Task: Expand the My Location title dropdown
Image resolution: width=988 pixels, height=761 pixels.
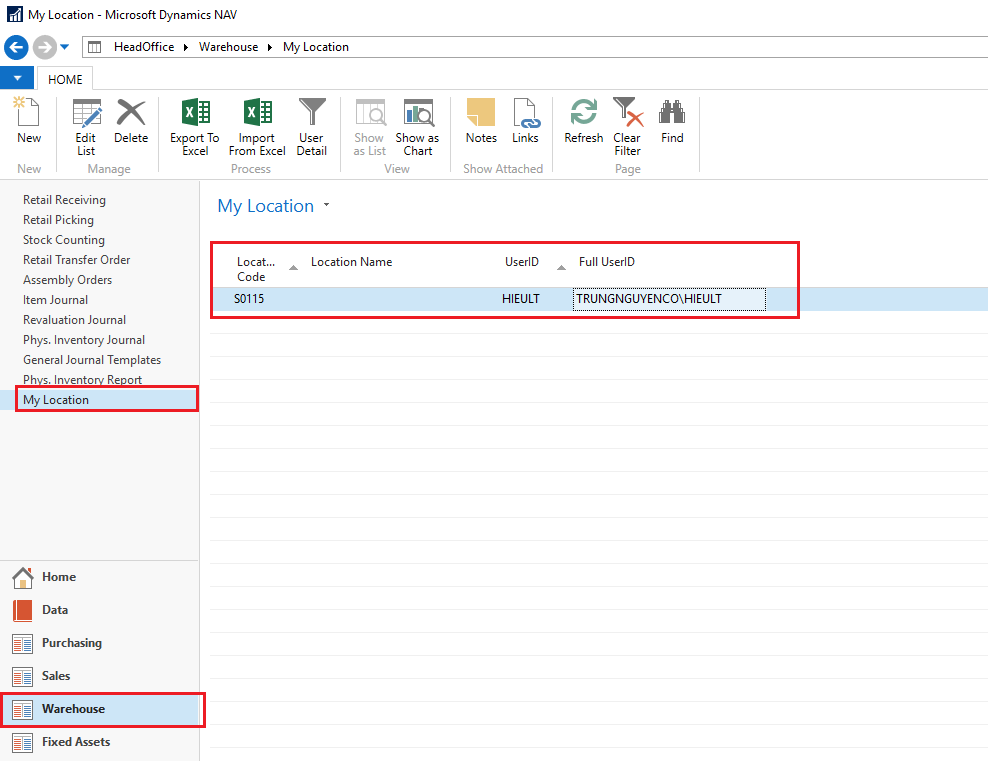Action: tap(326, 205)
